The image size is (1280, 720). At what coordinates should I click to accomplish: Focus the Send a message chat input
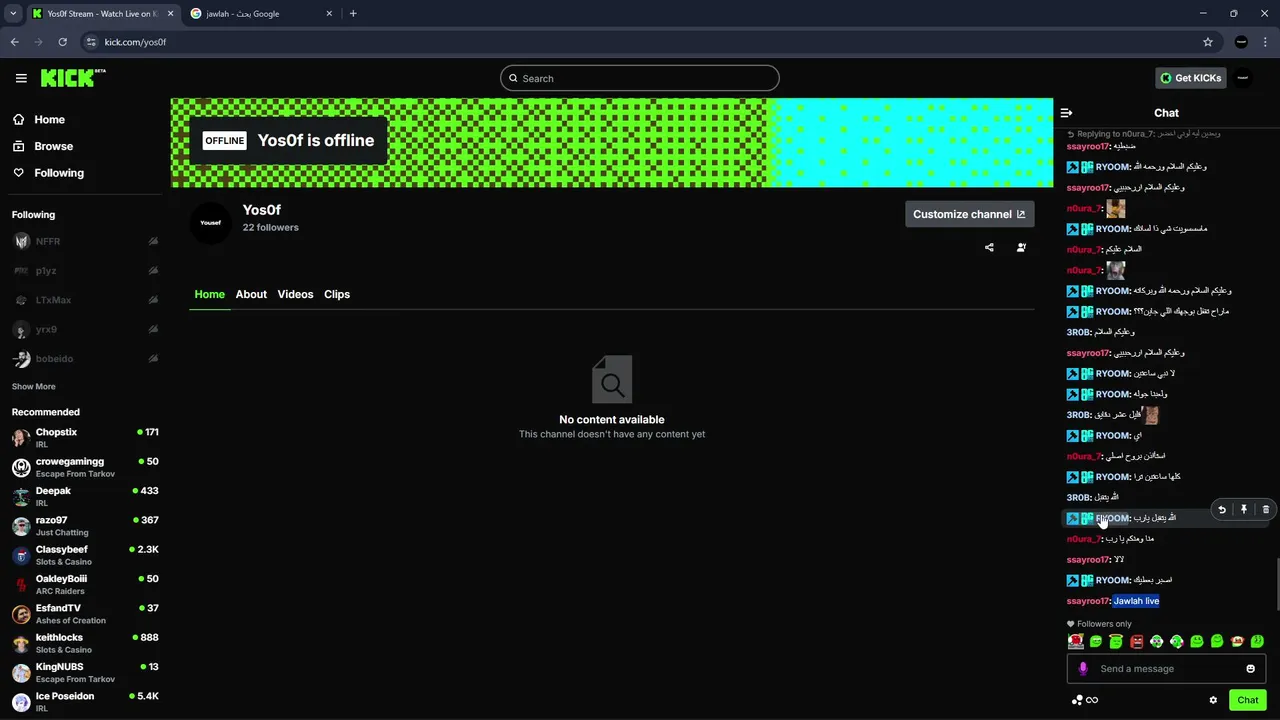point(1166,669)
